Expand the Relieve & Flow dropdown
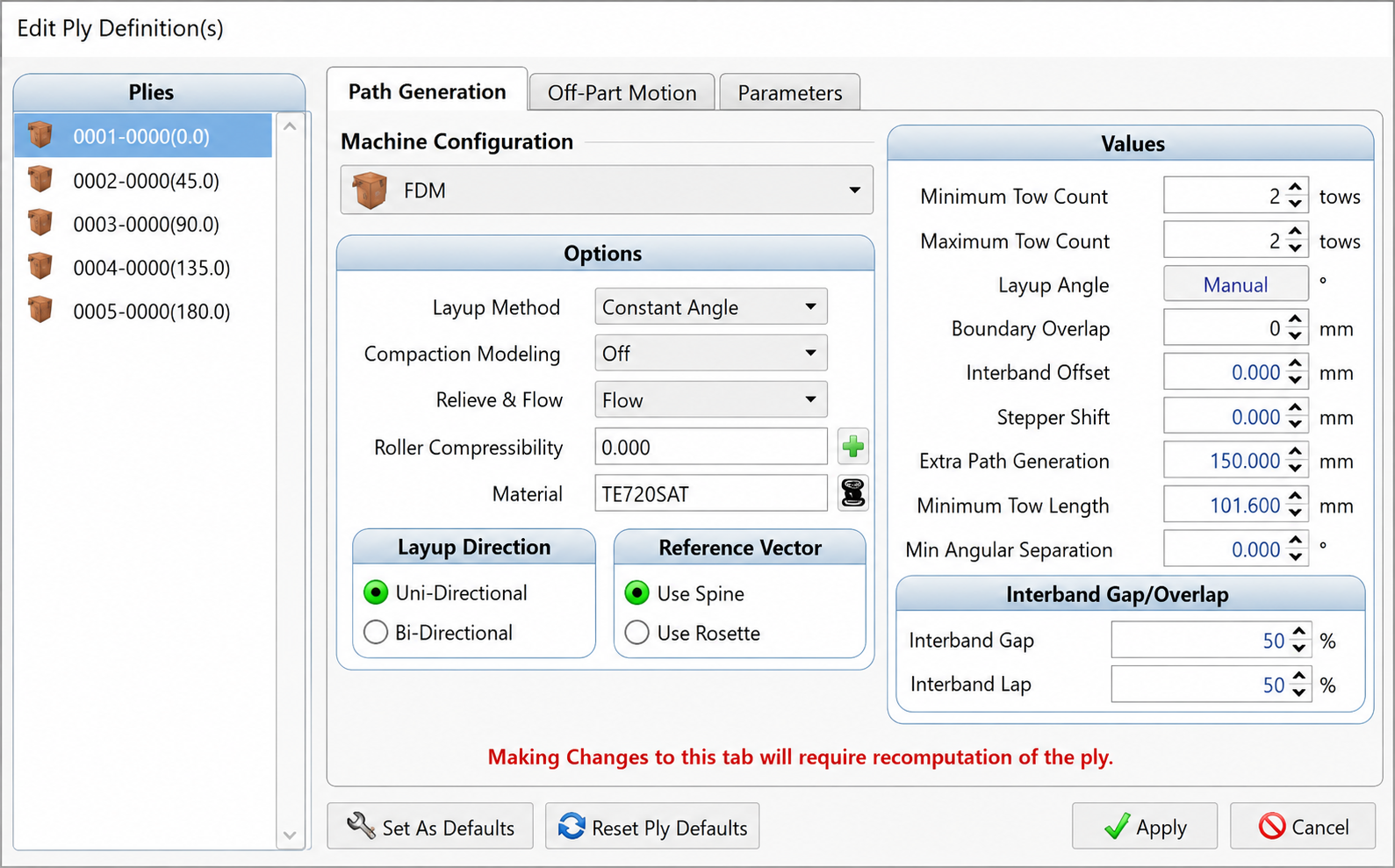This screenshot has height=868, width=1395. pyautogui.click(x=711, y=399)
